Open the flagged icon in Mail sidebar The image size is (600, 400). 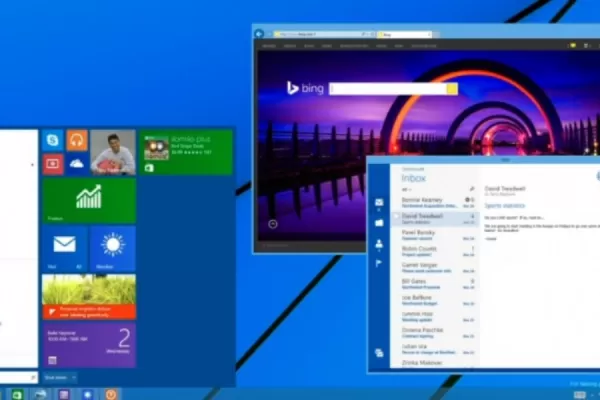379,263
